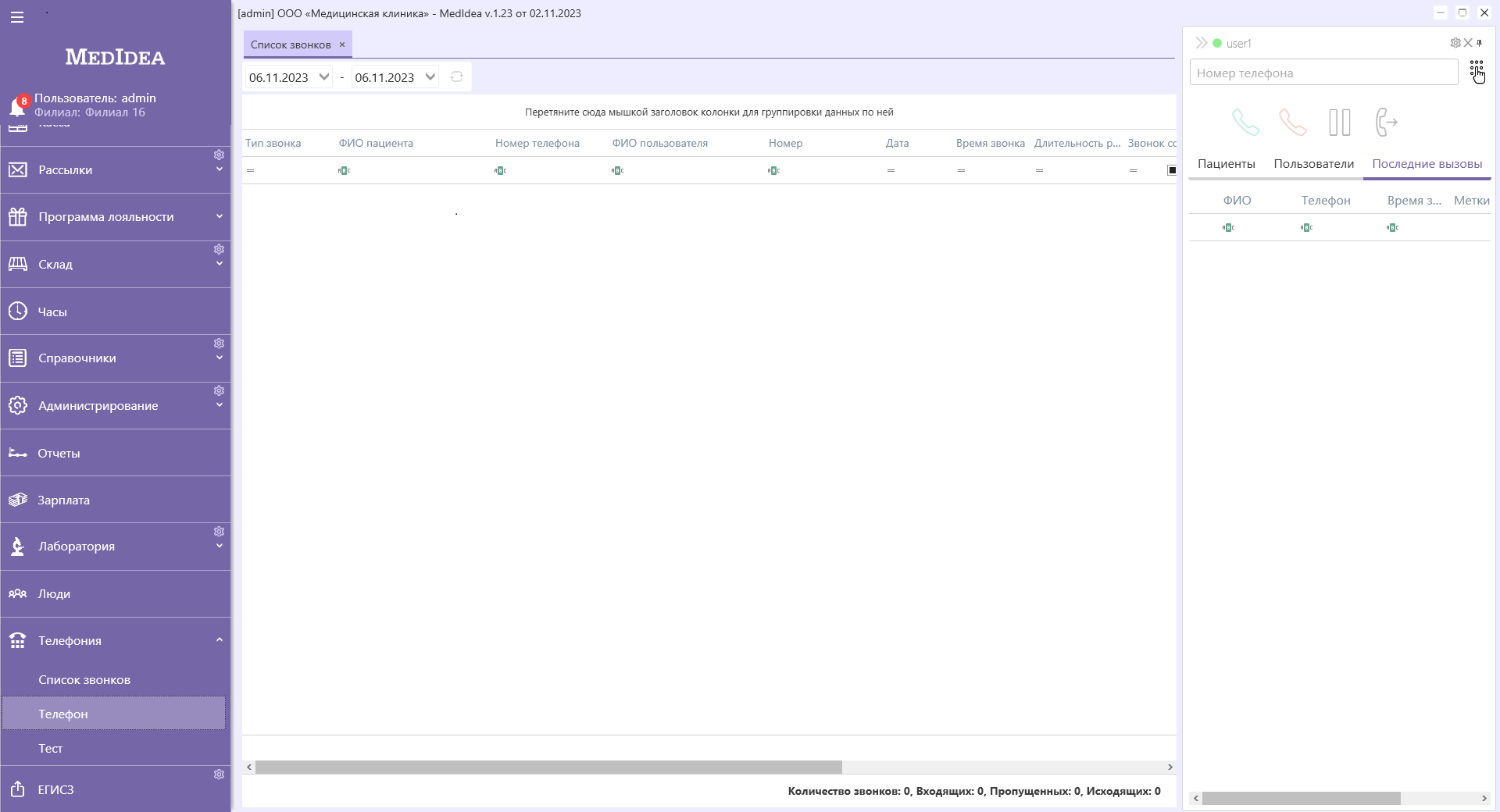Sort by Тип звонка column header
The image size is (1500, 812).
click(x=273, y=143)
